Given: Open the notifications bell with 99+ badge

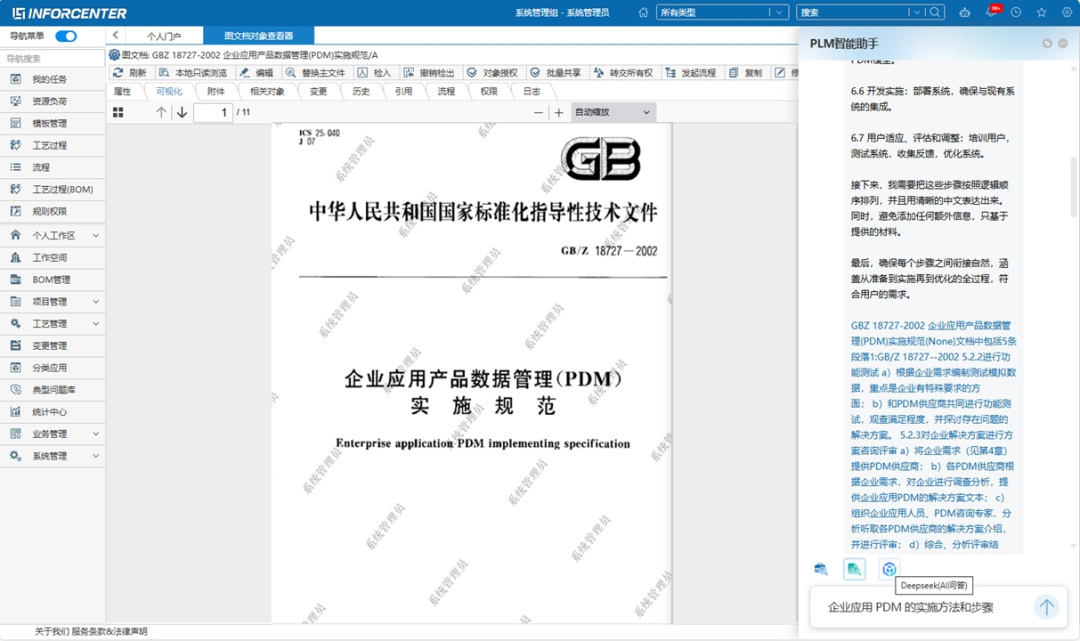Looking at the screenshot, I should point(991,13).
